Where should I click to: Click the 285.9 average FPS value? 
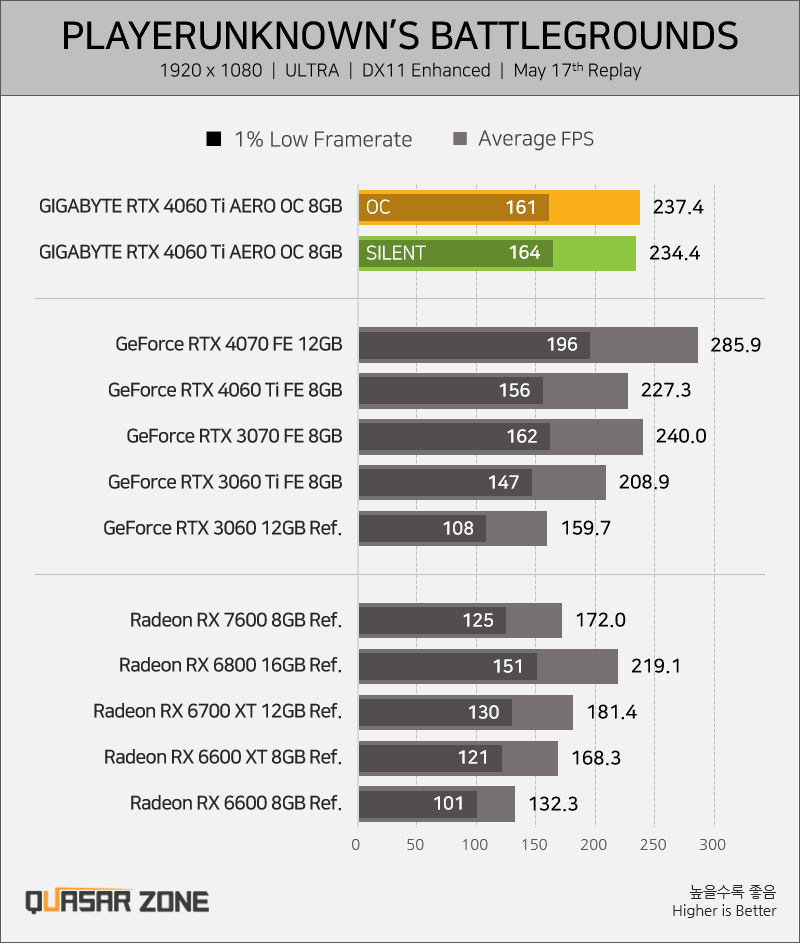click(736, 345)
